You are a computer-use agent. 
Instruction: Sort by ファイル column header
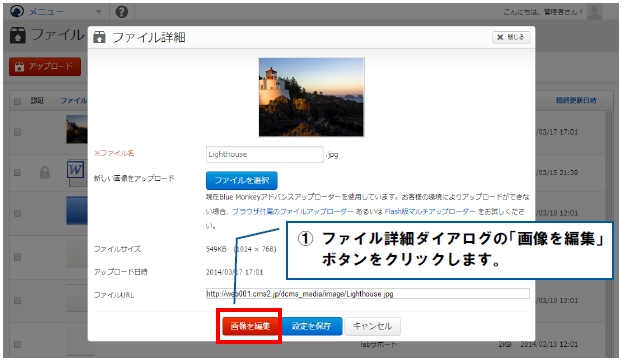[x=74, y=101]
